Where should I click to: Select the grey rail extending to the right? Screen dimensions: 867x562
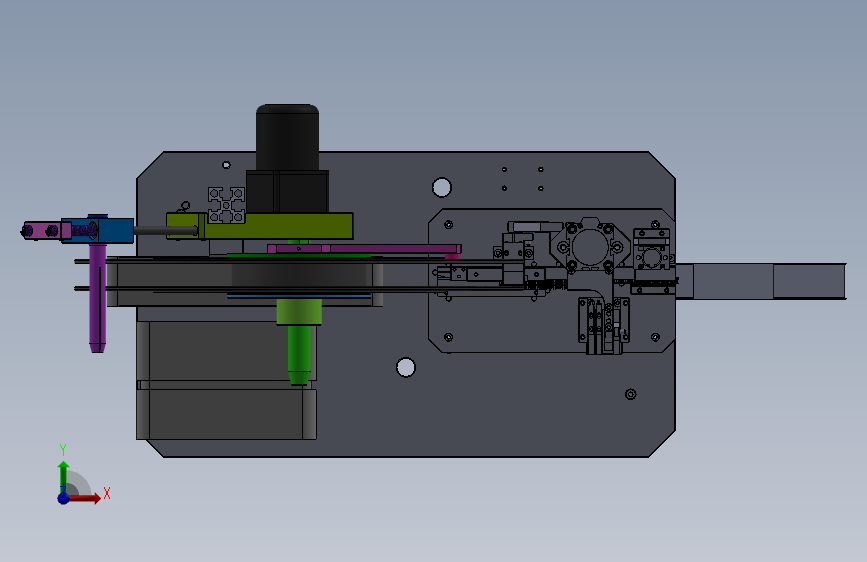point(761,282)
